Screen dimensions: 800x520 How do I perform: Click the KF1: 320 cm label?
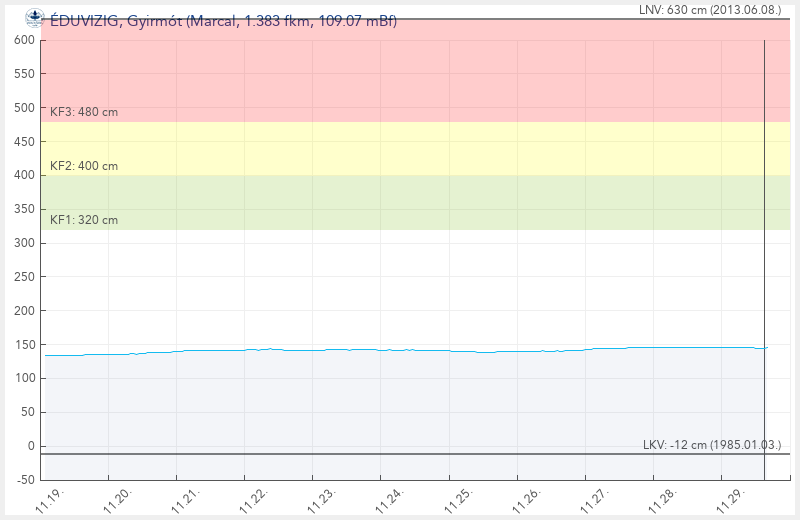(x=84, y=220)
